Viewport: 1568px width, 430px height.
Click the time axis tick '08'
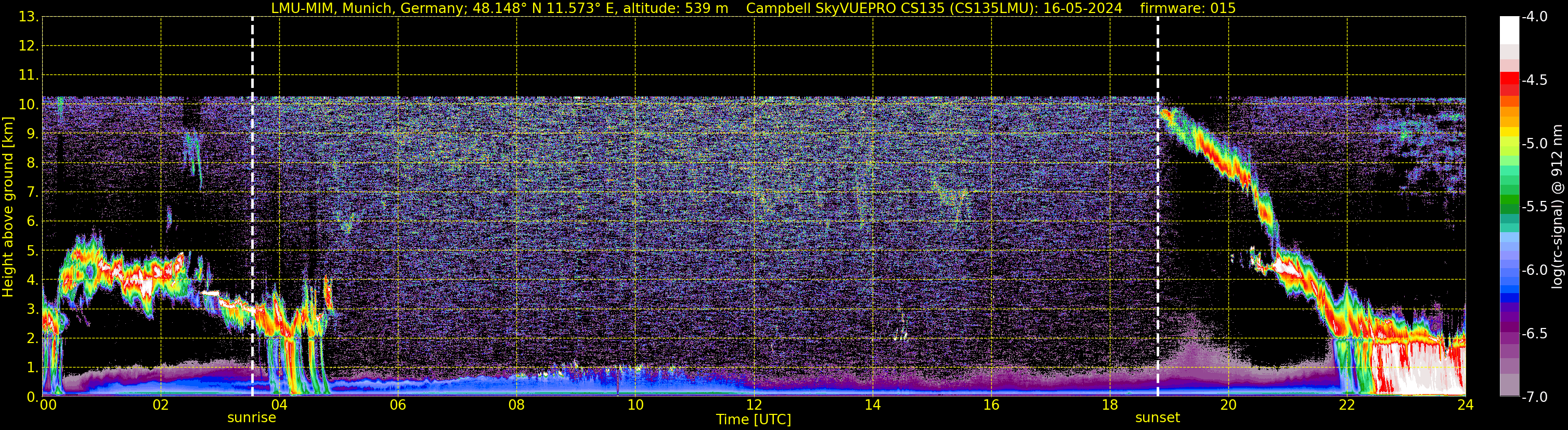517,406
